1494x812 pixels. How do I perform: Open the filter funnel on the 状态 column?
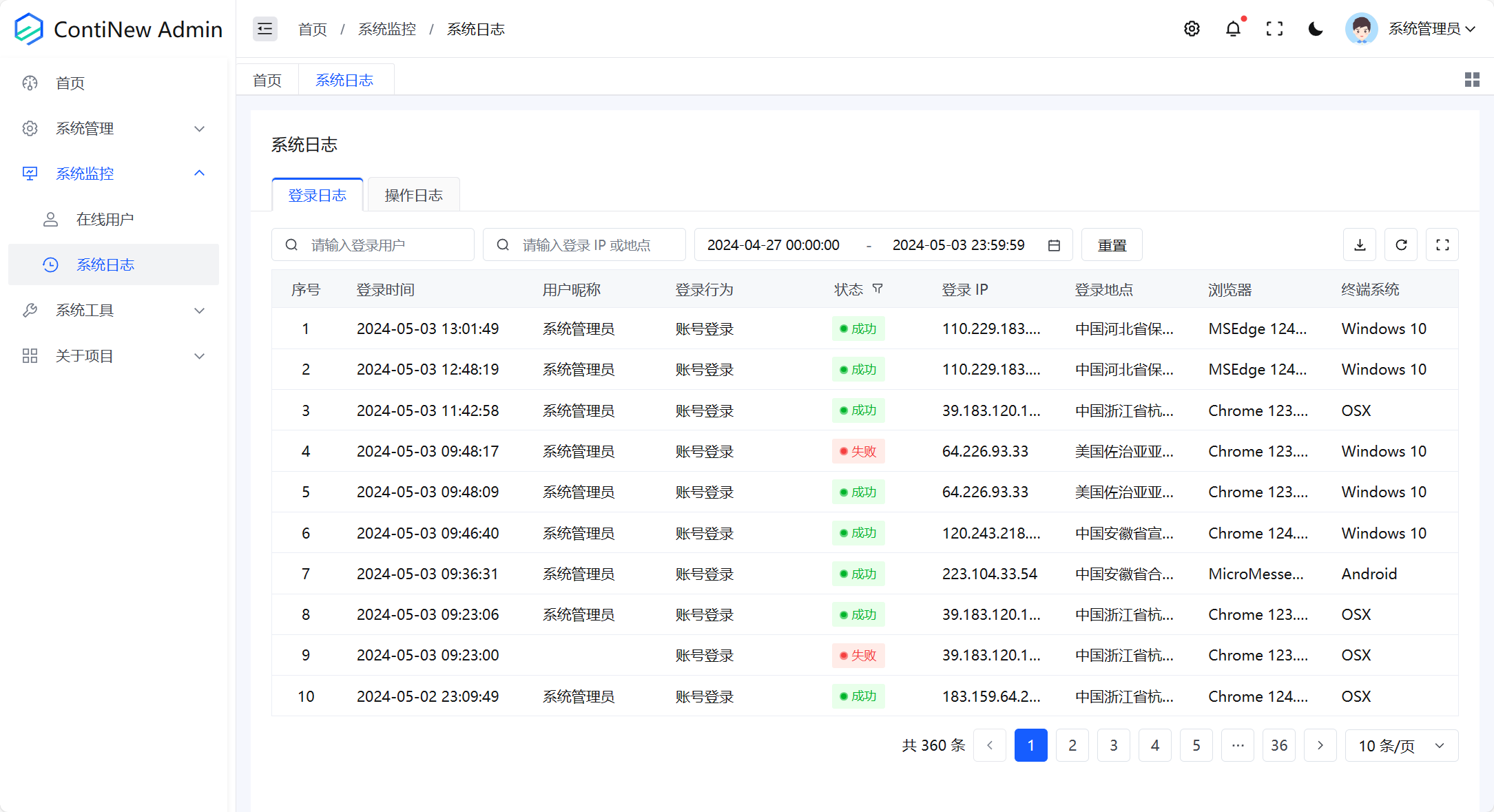(879, 289)
